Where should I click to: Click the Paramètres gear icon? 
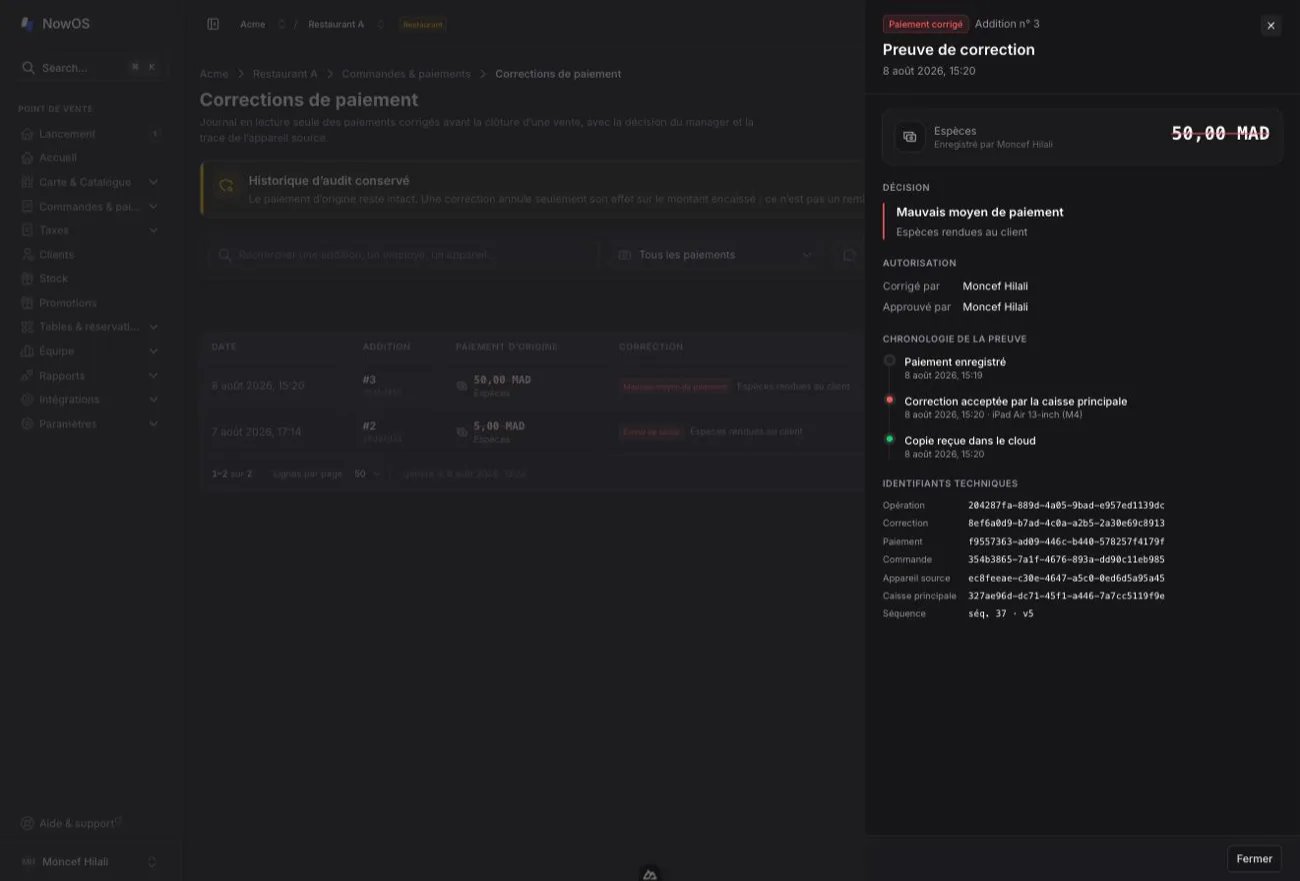coord(28,424)
